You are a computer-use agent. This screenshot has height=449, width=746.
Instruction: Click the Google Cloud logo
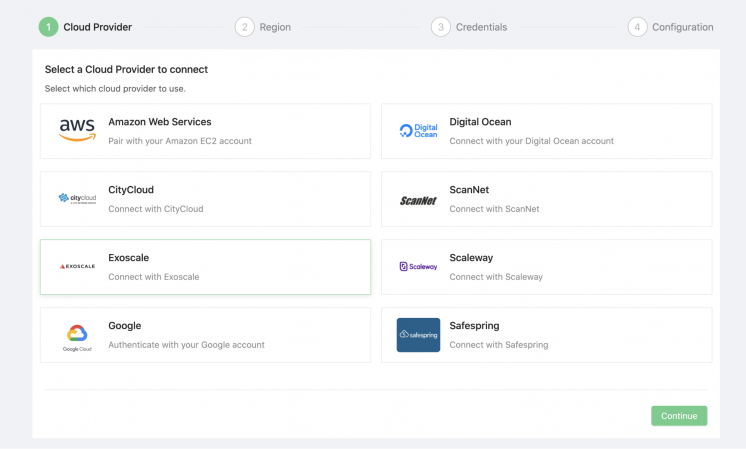(77, 335)
